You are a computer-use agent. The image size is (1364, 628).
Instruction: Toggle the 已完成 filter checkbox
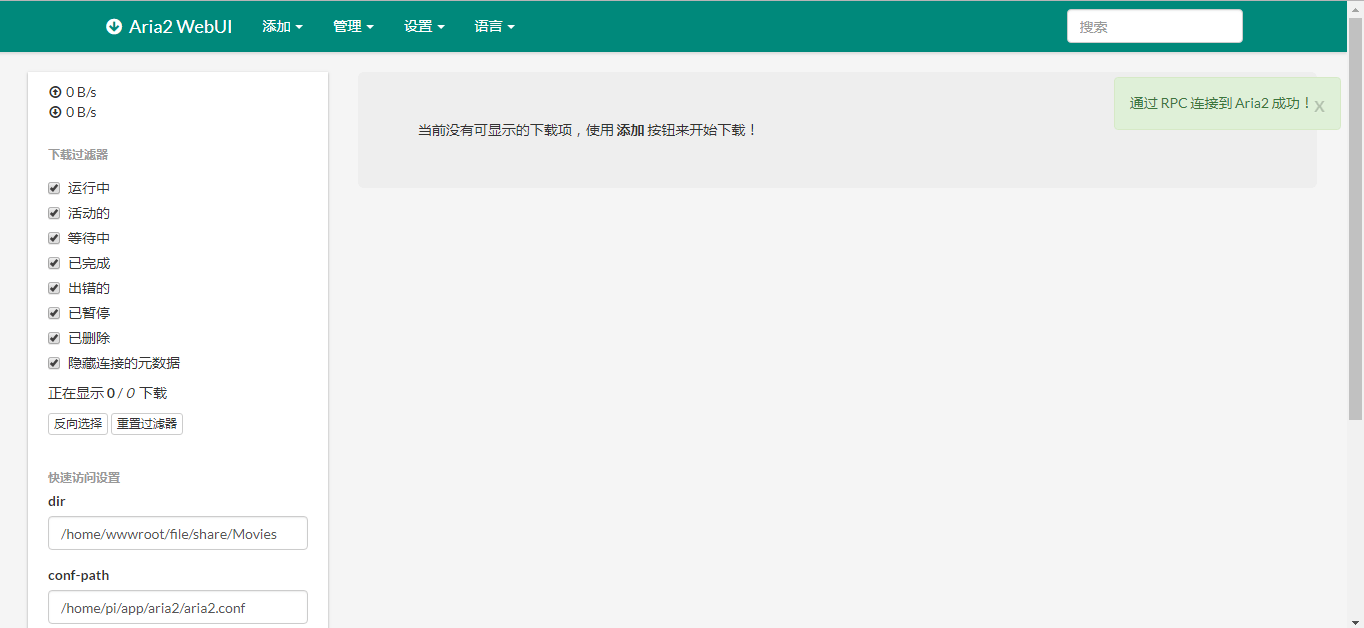54,263
